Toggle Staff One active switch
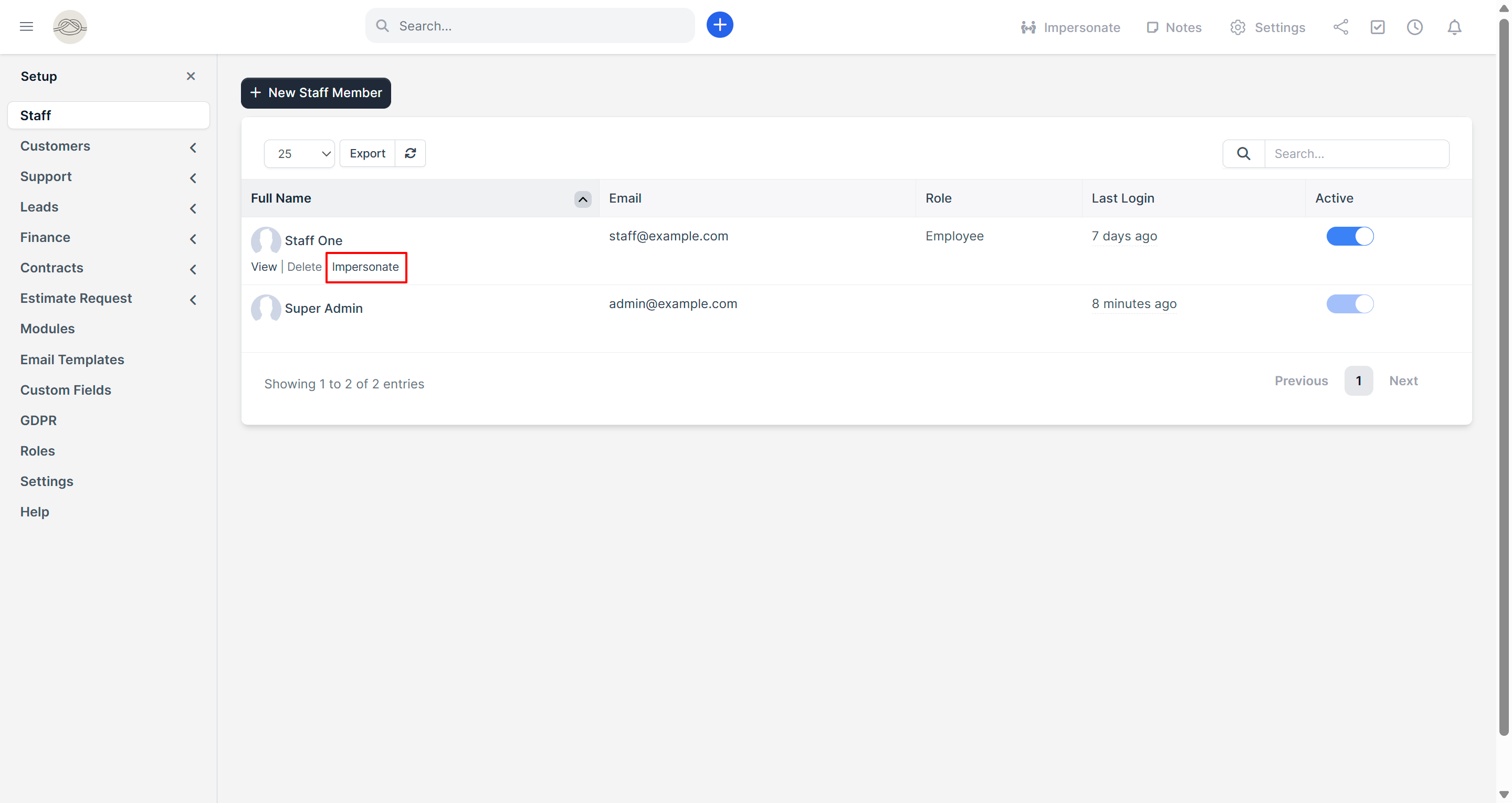Screen dimensions: 1512x803 1349,236
